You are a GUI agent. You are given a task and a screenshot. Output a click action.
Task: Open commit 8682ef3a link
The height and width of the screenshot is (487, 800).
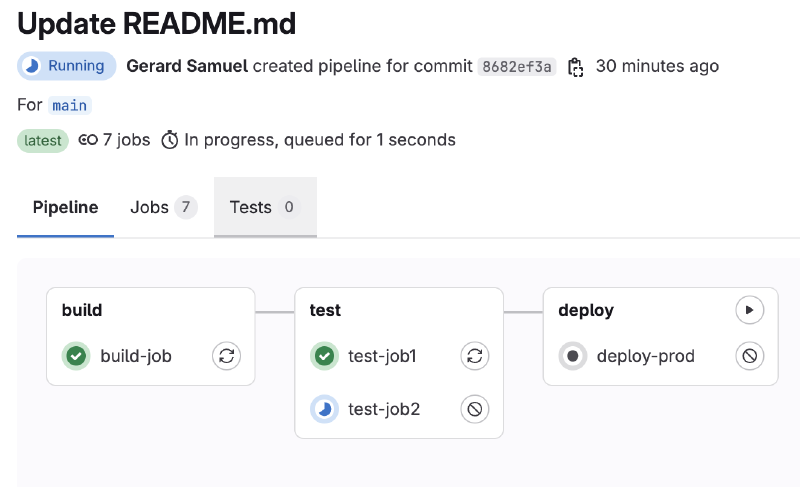click(x=516, y=67)
